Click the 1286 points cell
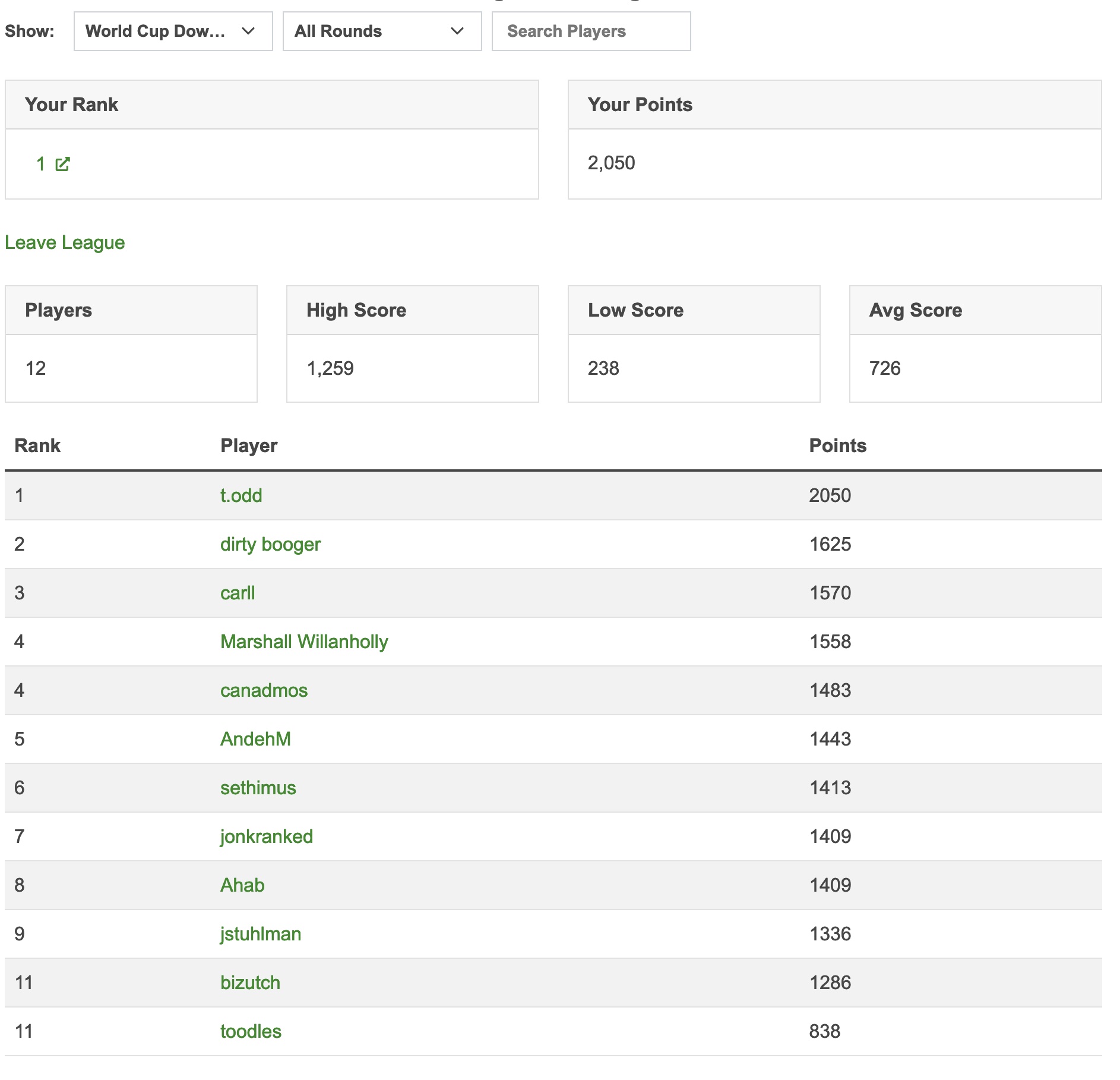 click(830, 983)
